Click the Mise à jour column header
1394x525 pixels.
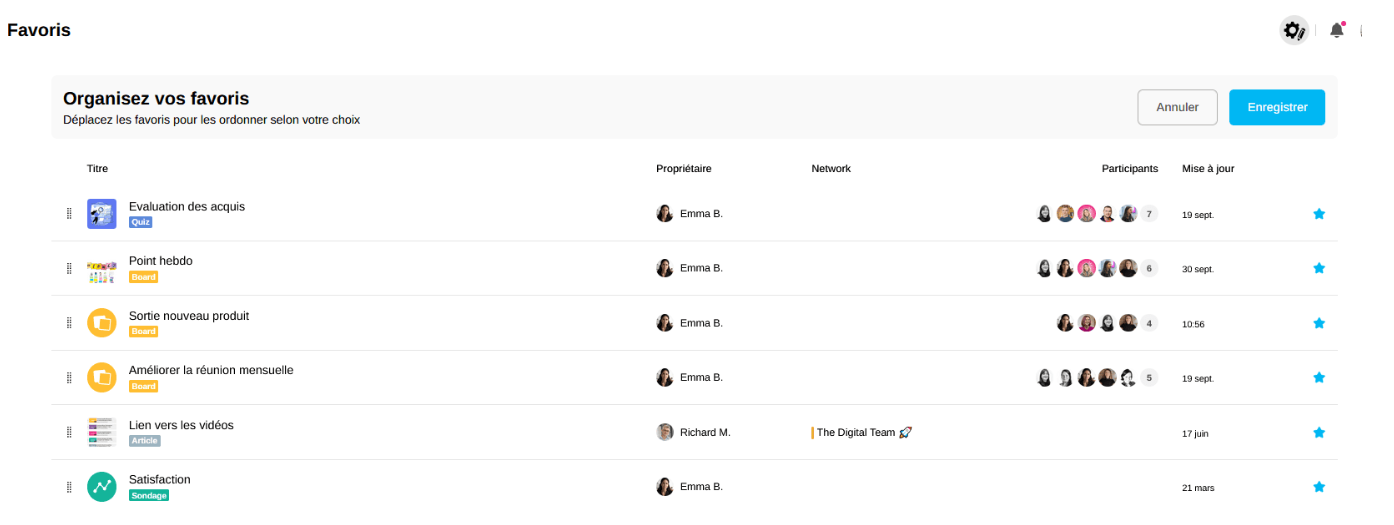coord(1208,169)
